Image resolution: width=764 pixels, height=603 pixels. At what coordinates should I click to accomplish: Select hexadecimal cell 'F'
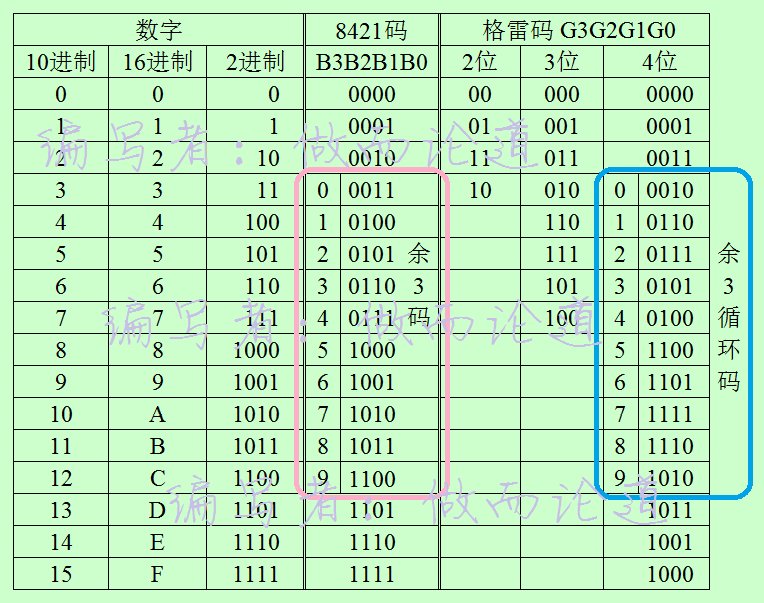click(157, 574)
